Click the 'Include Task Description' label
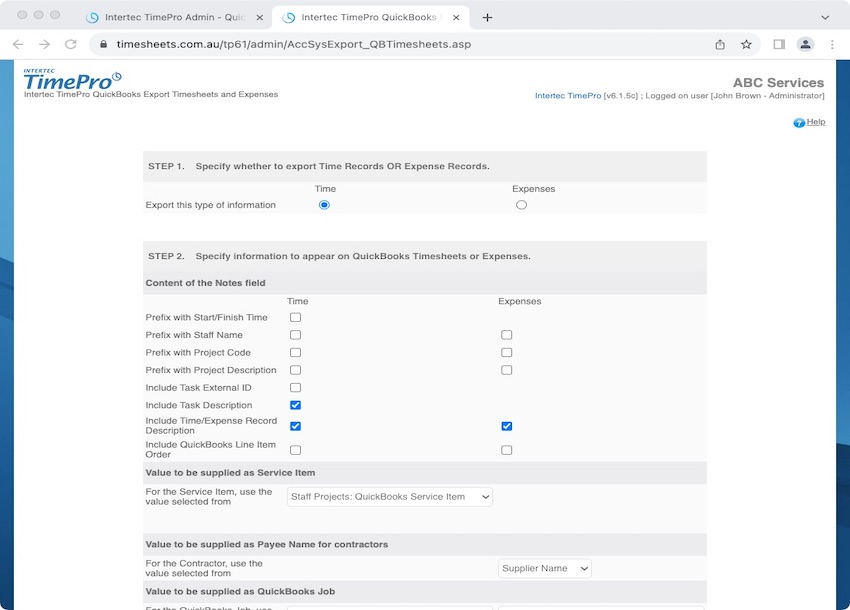Screen dimensions: 850x610 click(198, 405)
